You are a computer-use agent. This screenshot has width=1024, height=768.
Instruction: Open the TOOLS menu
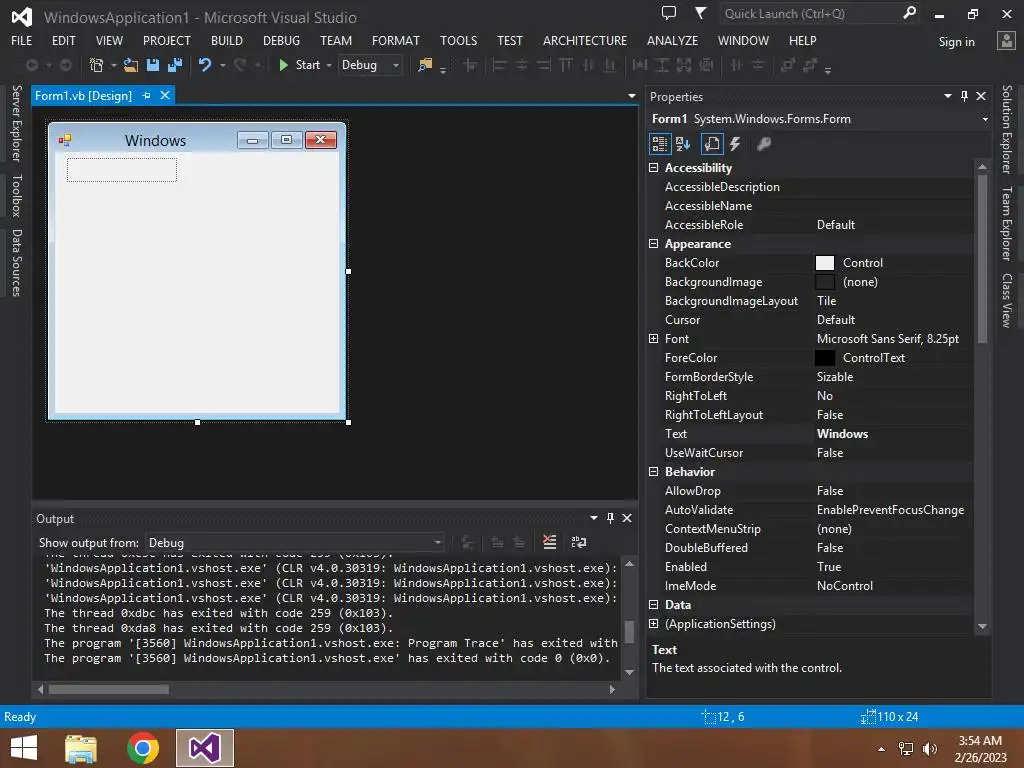(x=458, y=40)
